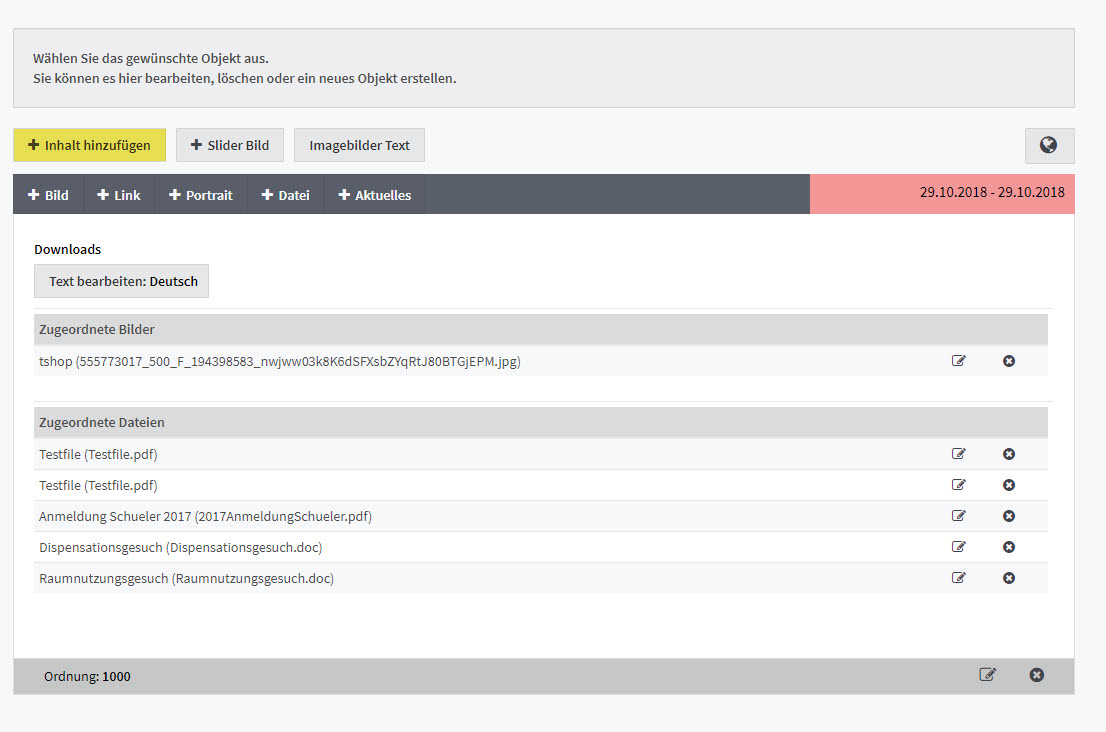The width and height of the screenshot is (1106, 732).
Task: Click the first Testfile (Testfile.pdf) row
Action: point(540,454)
